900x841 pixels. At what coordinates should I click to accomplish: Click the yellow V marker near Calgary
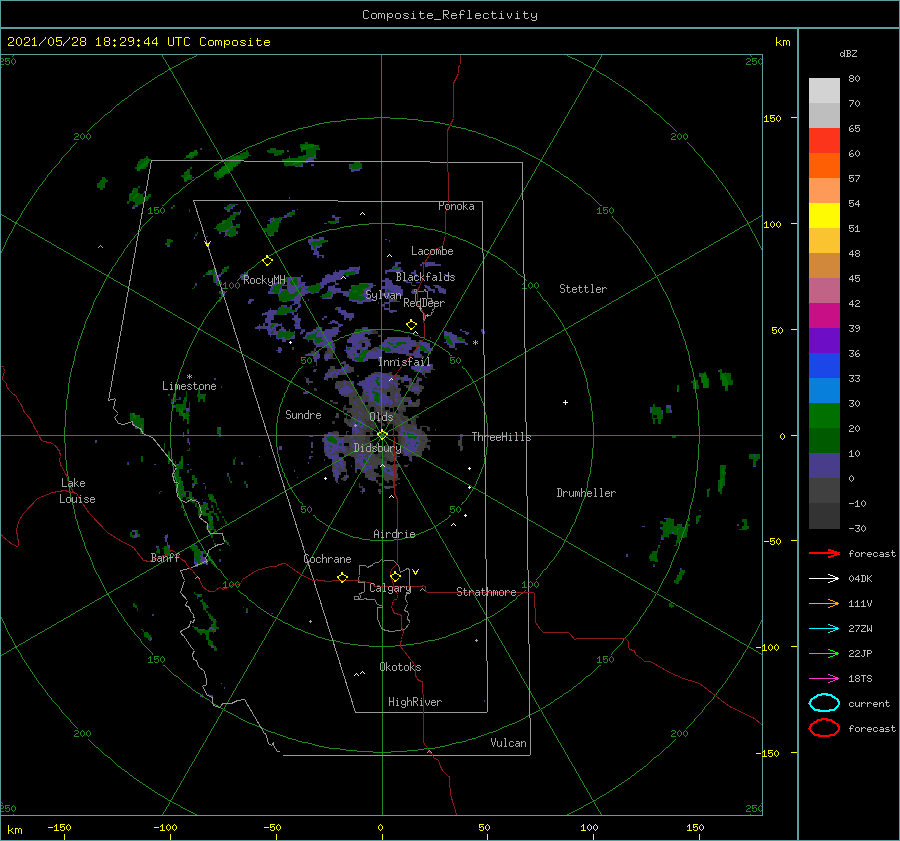tap(416, 572)
